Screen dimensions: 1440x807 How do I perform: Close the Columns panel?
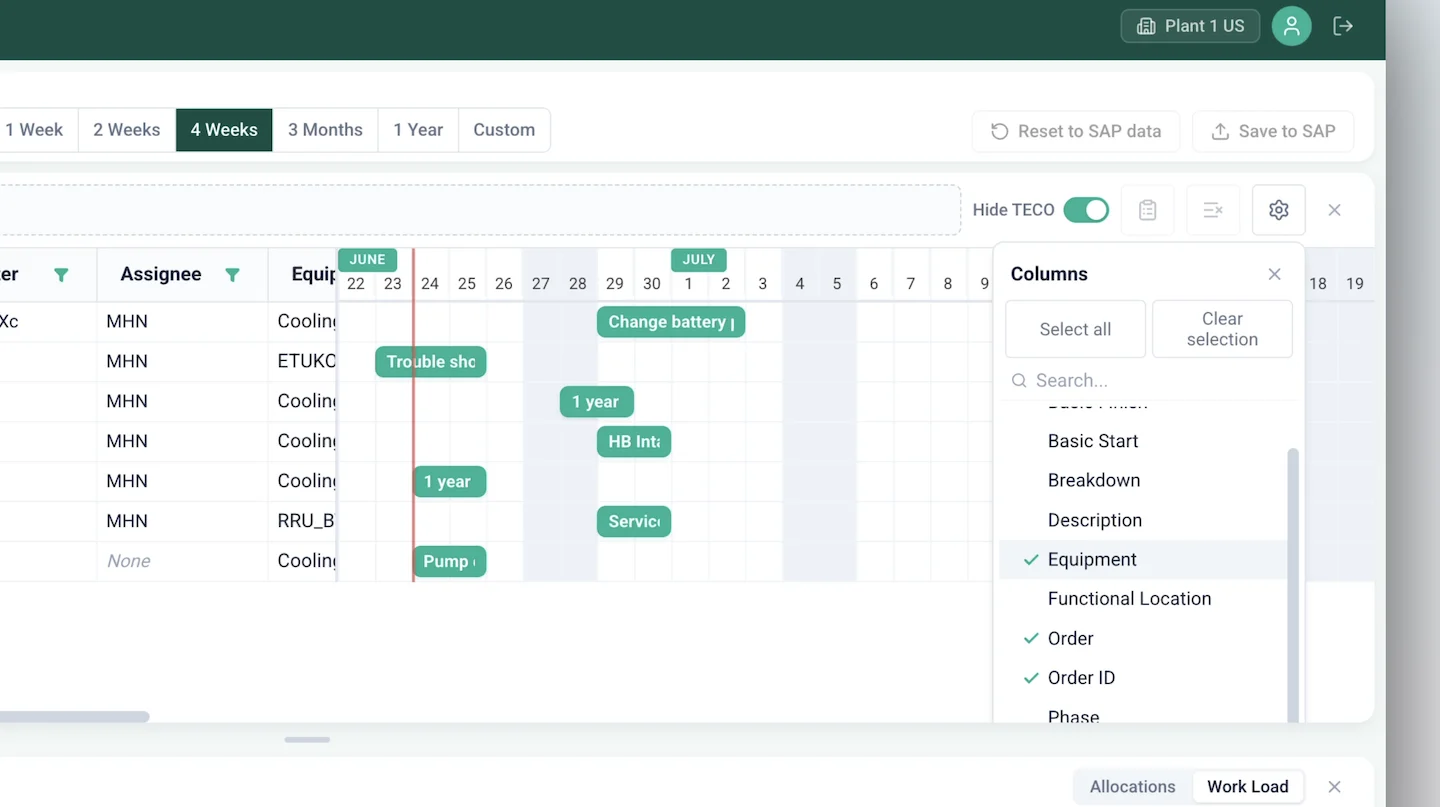(1274, 274)
